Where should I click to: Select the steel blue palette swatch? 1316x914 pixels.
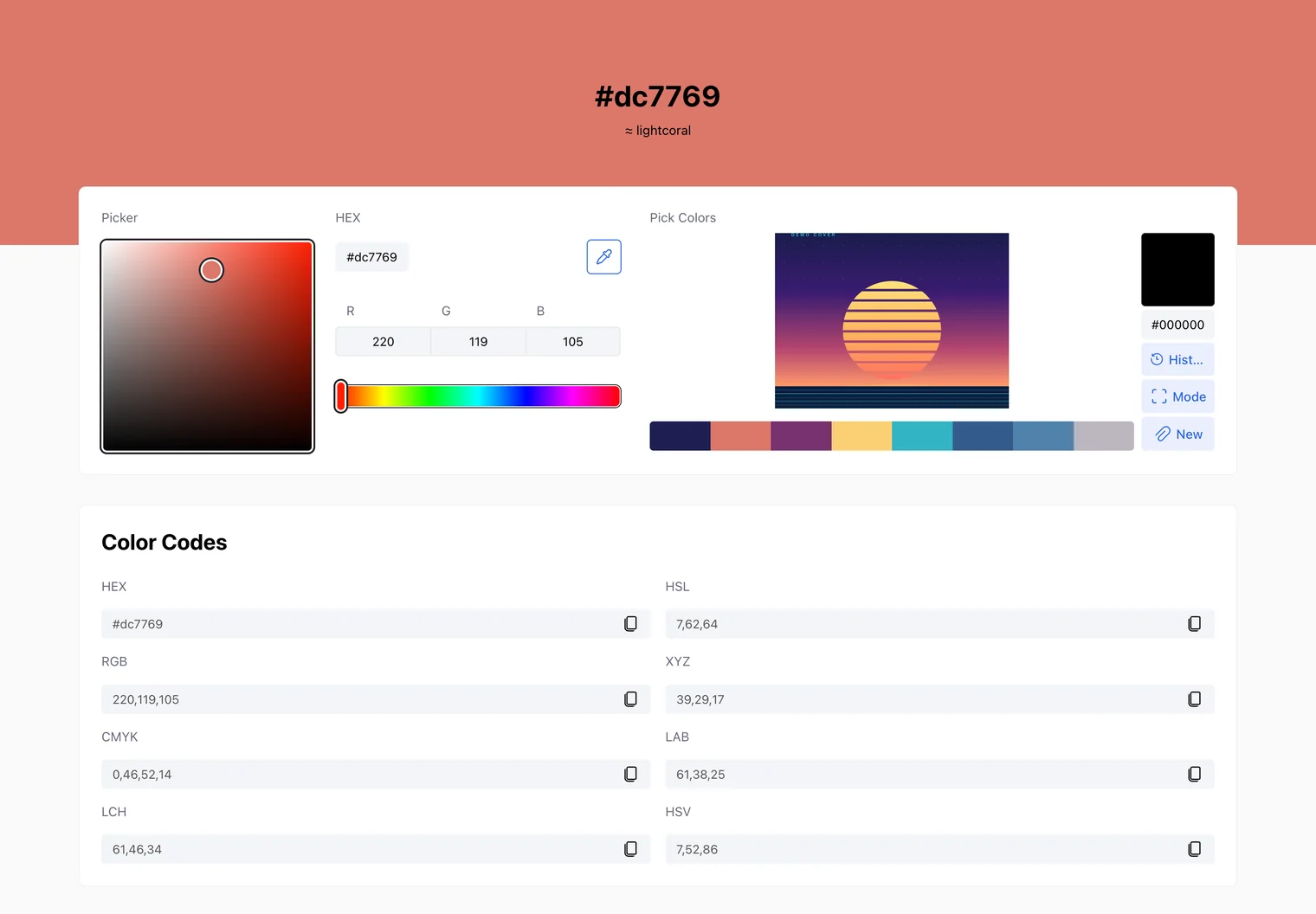point(1043,436)
